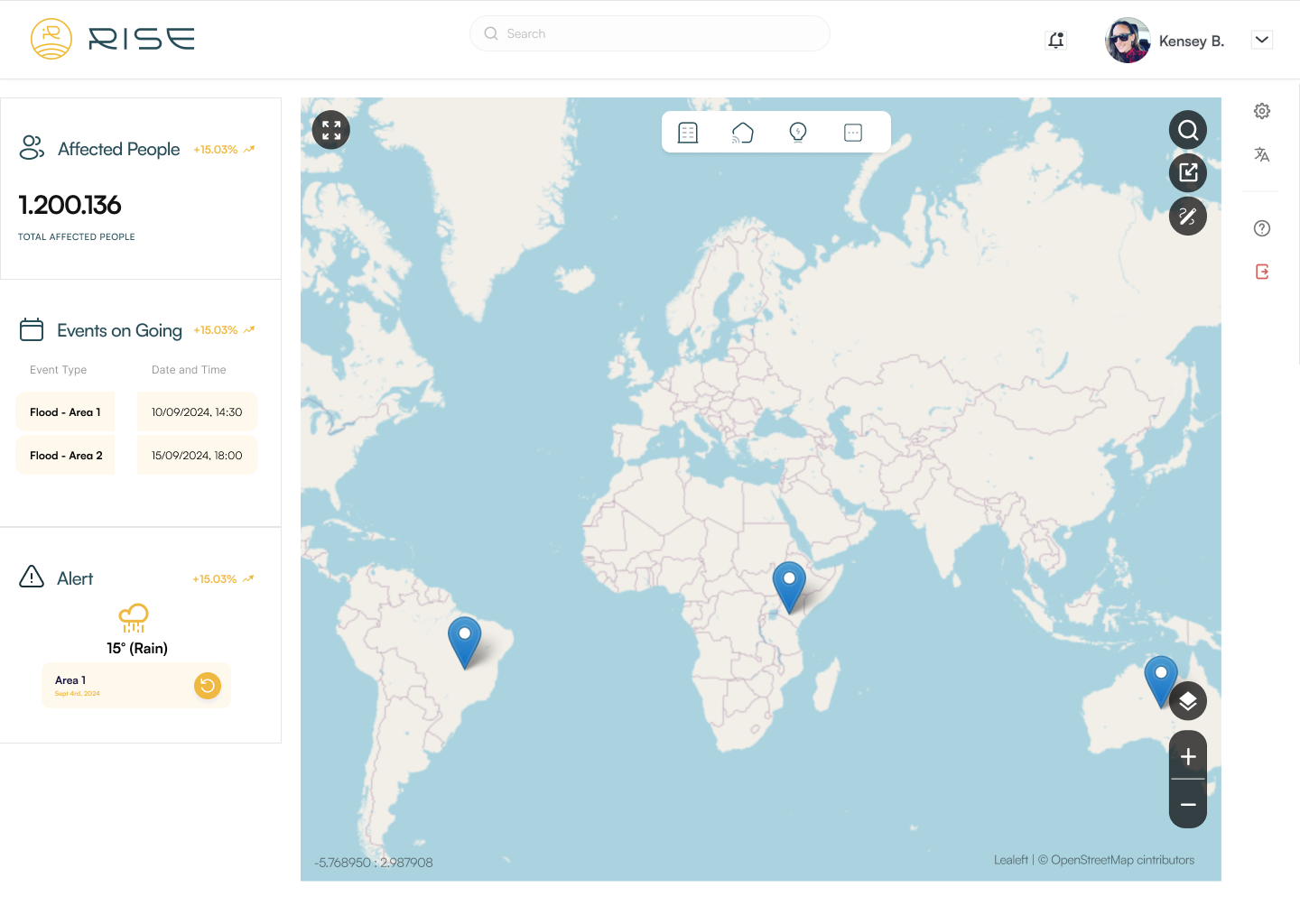
Task: Select the Flood - Area 1 event
Action: [x=65, y=412]
